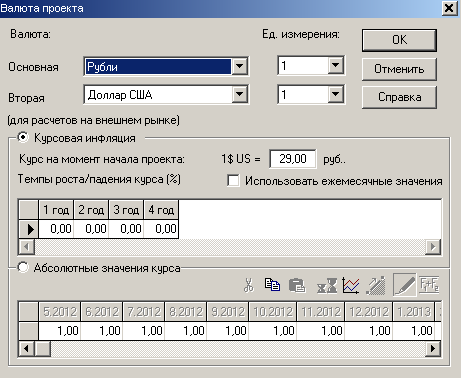Select the Абсолютные значения курса radio button
This screenshot has height=378, width=461.
[23, 267]
